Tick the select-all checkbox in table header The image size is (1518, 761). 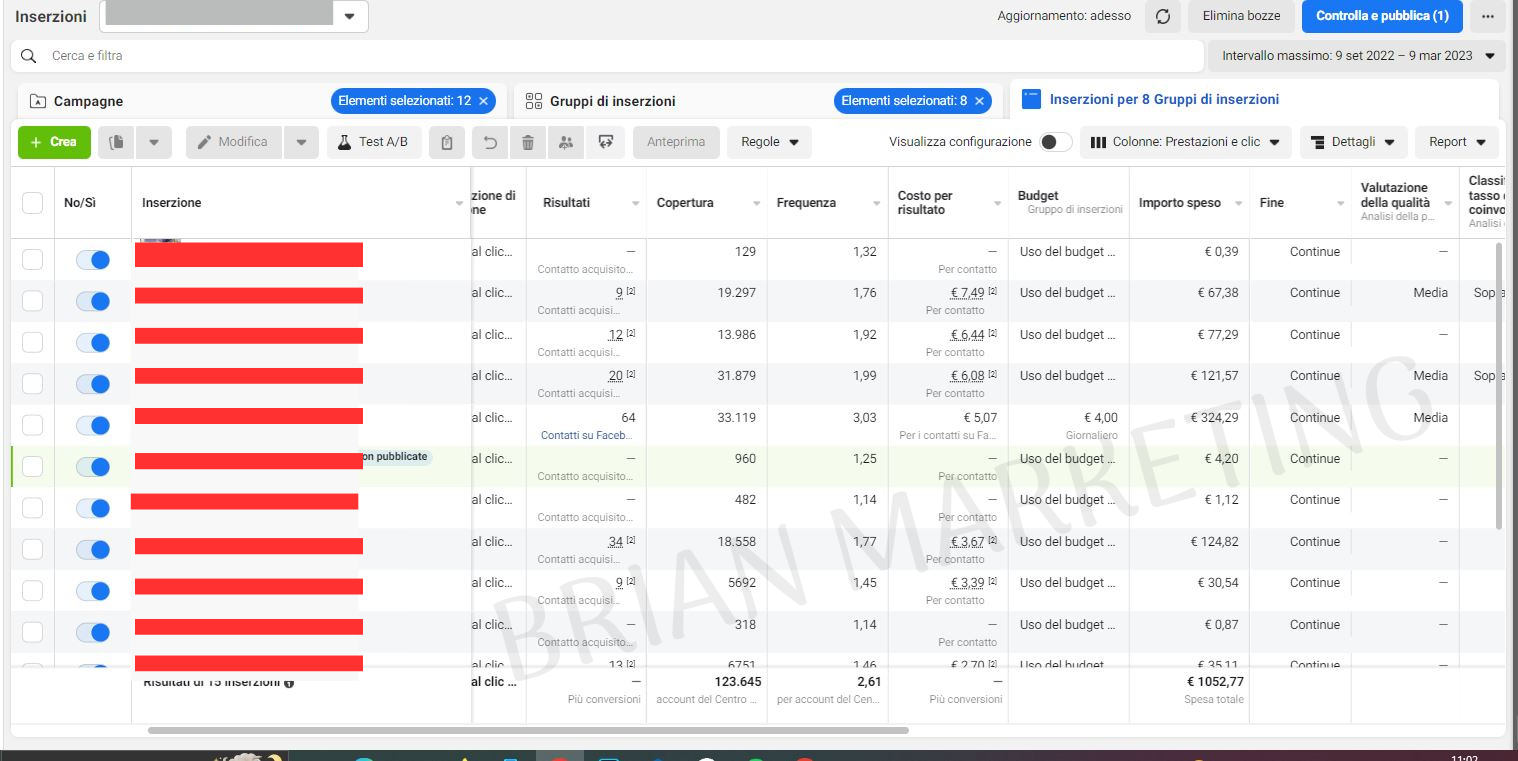[x=33, y=203]
